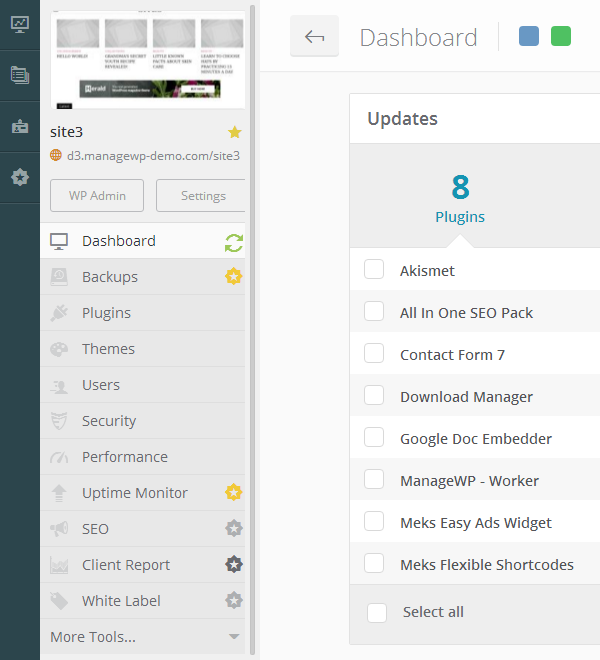Click the Uptime Monitor arrow icon

click(x=59, y=493)
